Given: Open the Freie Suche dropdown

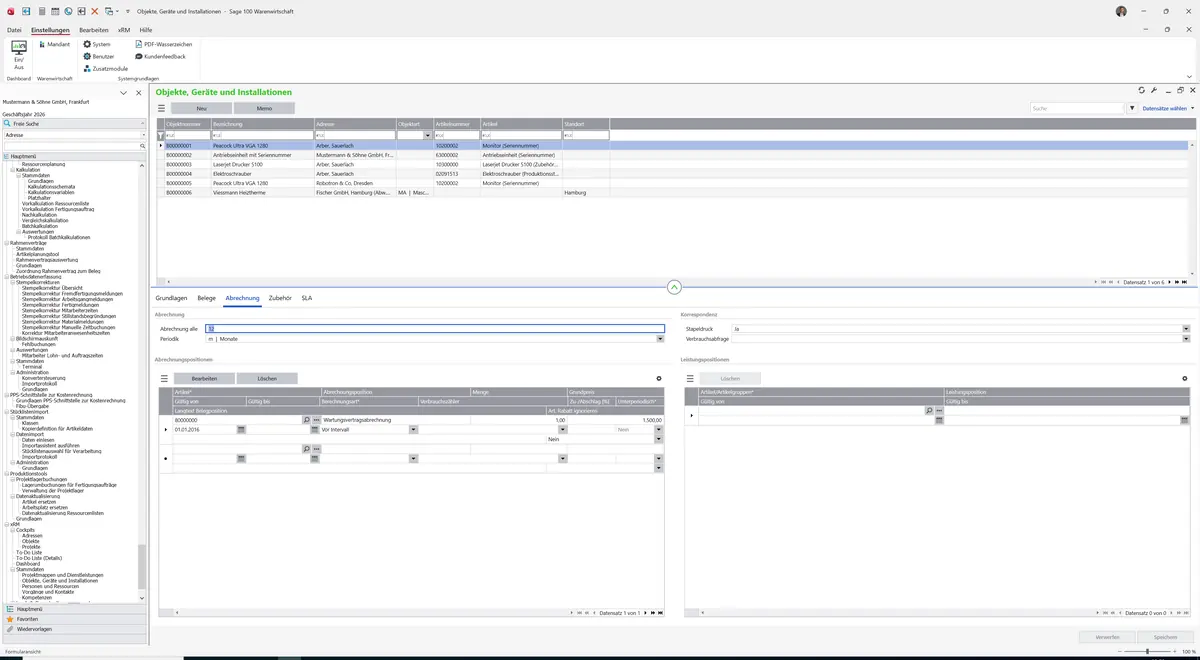Looking at the screenshot, I should (143, 123).
